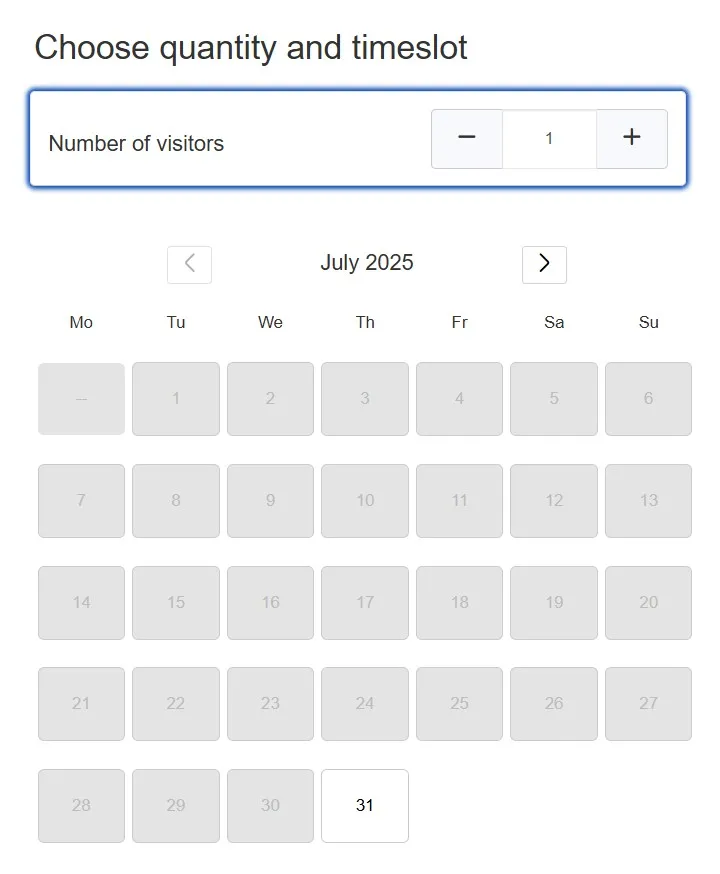Image resolution: width=720 pixels, height=874 pixels.
Task: Select July 31 on the calendar
Action: [365, 806]
